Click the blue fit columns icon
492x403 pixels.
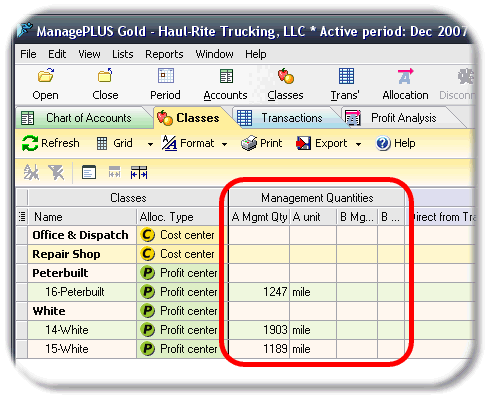click(x=139, y=172)
